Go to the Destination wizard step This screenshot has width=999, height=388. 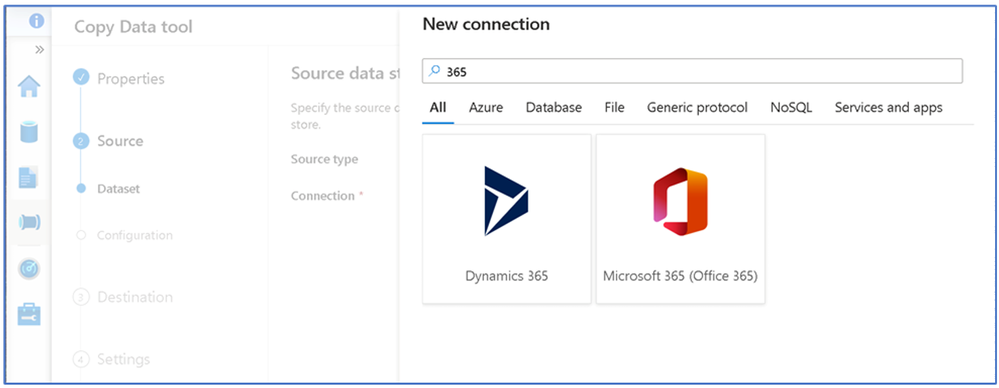tap(134, 297)
